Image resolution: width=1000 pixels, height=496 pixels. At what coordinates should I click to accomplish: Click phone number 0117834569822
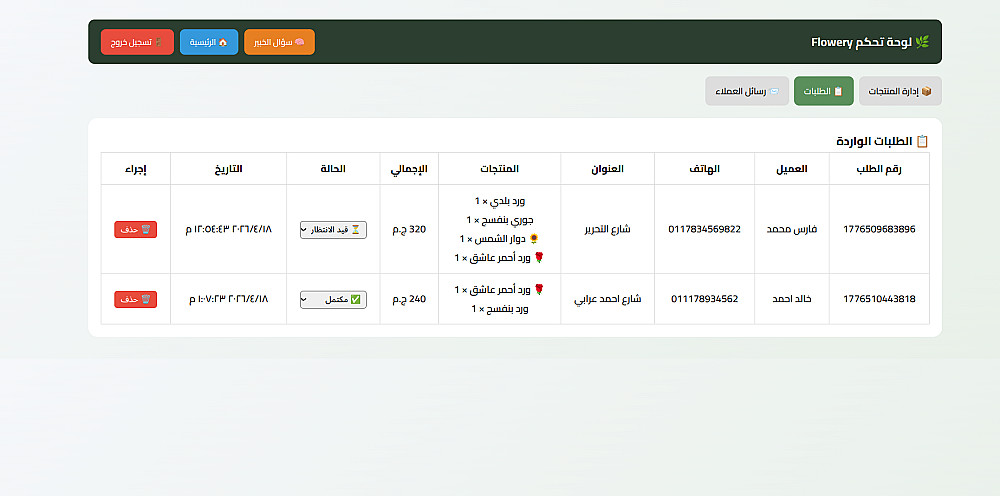[704, 230]
